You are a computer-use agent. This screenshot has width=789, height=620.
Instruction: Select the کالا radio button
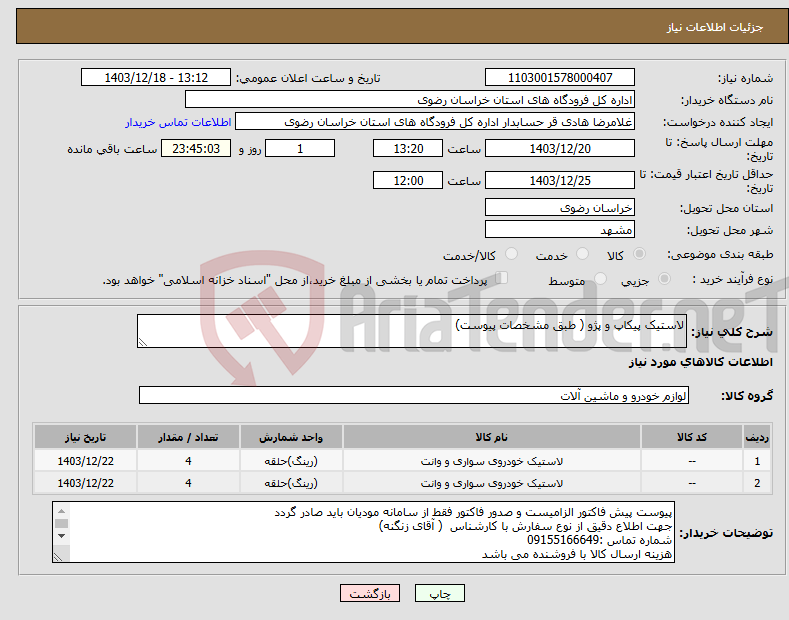639,254
